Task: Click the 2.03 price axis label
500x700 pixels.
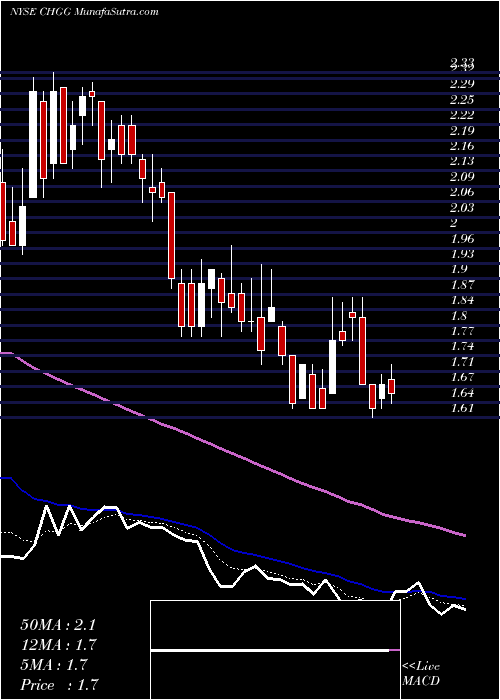Action: 462,208
